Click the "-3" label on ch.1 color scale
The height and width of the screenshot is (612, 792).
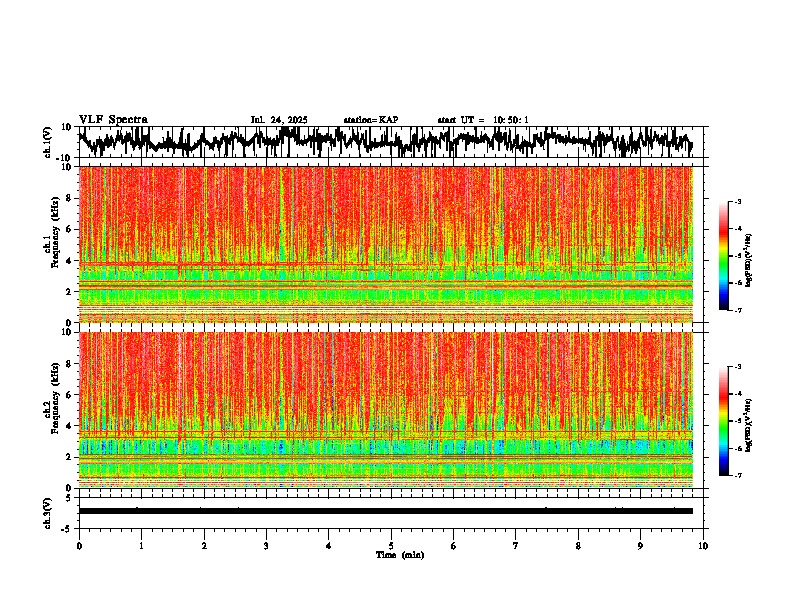(x=737, y=201)
